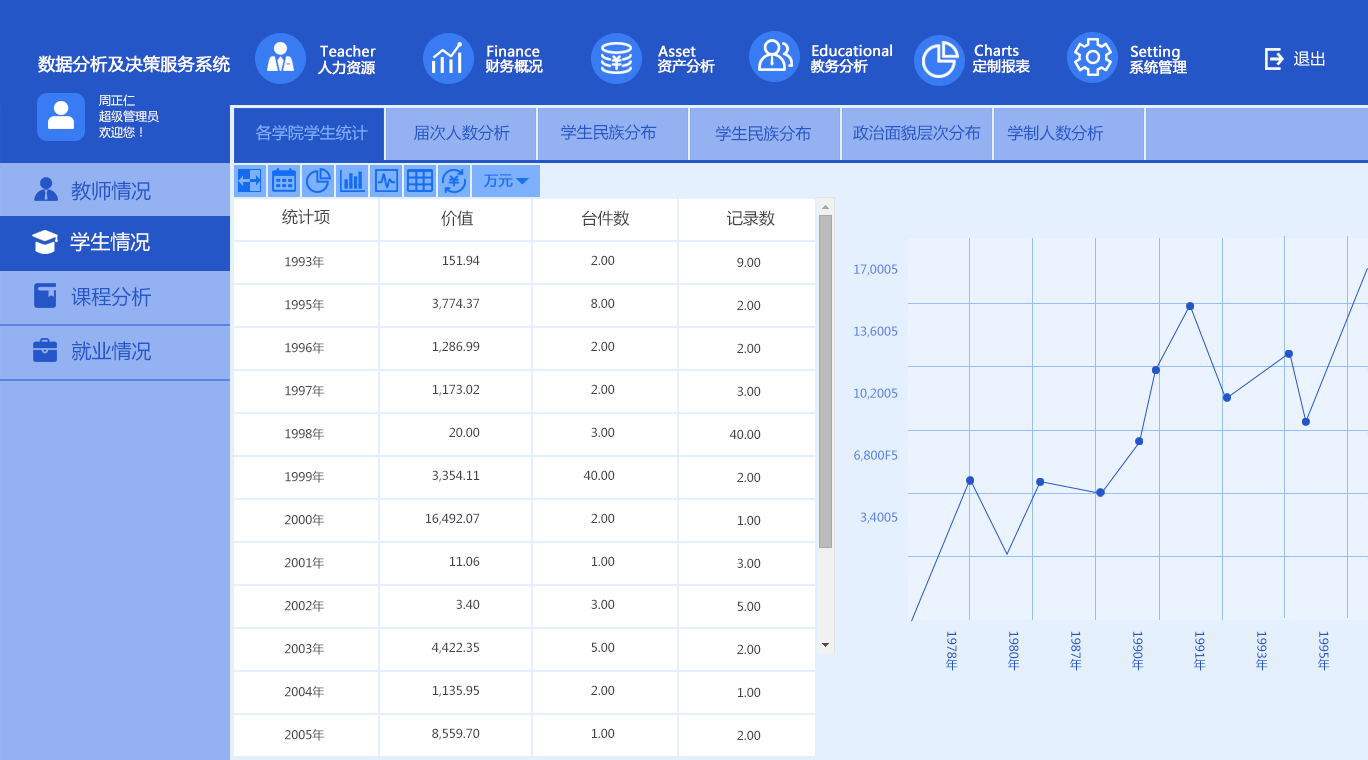Select the 学制人数分析 tab
The width and height of the screenshot is (1368, 760).
[1055, 134]
